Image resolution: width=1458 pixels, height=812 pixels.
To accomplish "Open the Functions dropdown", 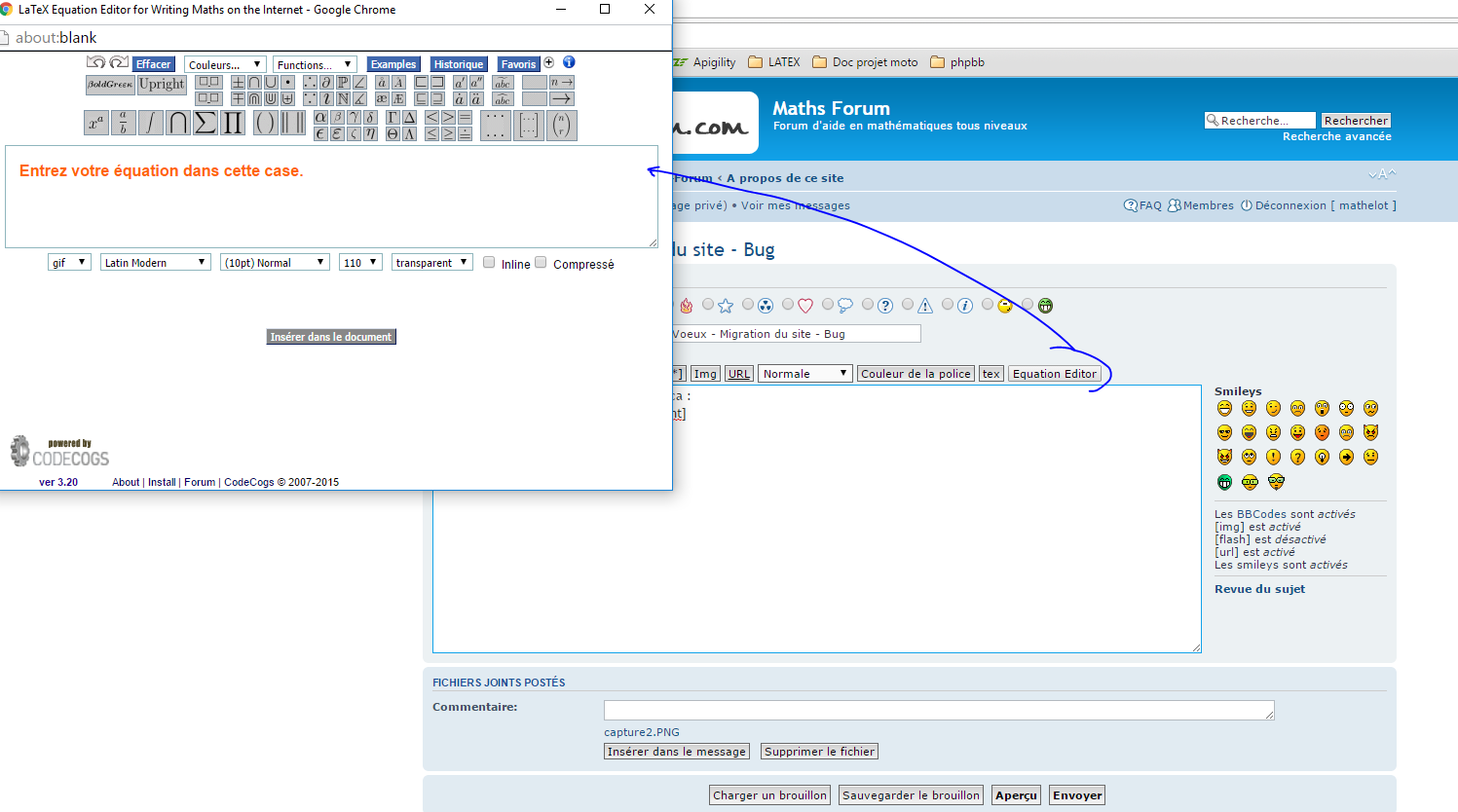I will coord(315,64).
